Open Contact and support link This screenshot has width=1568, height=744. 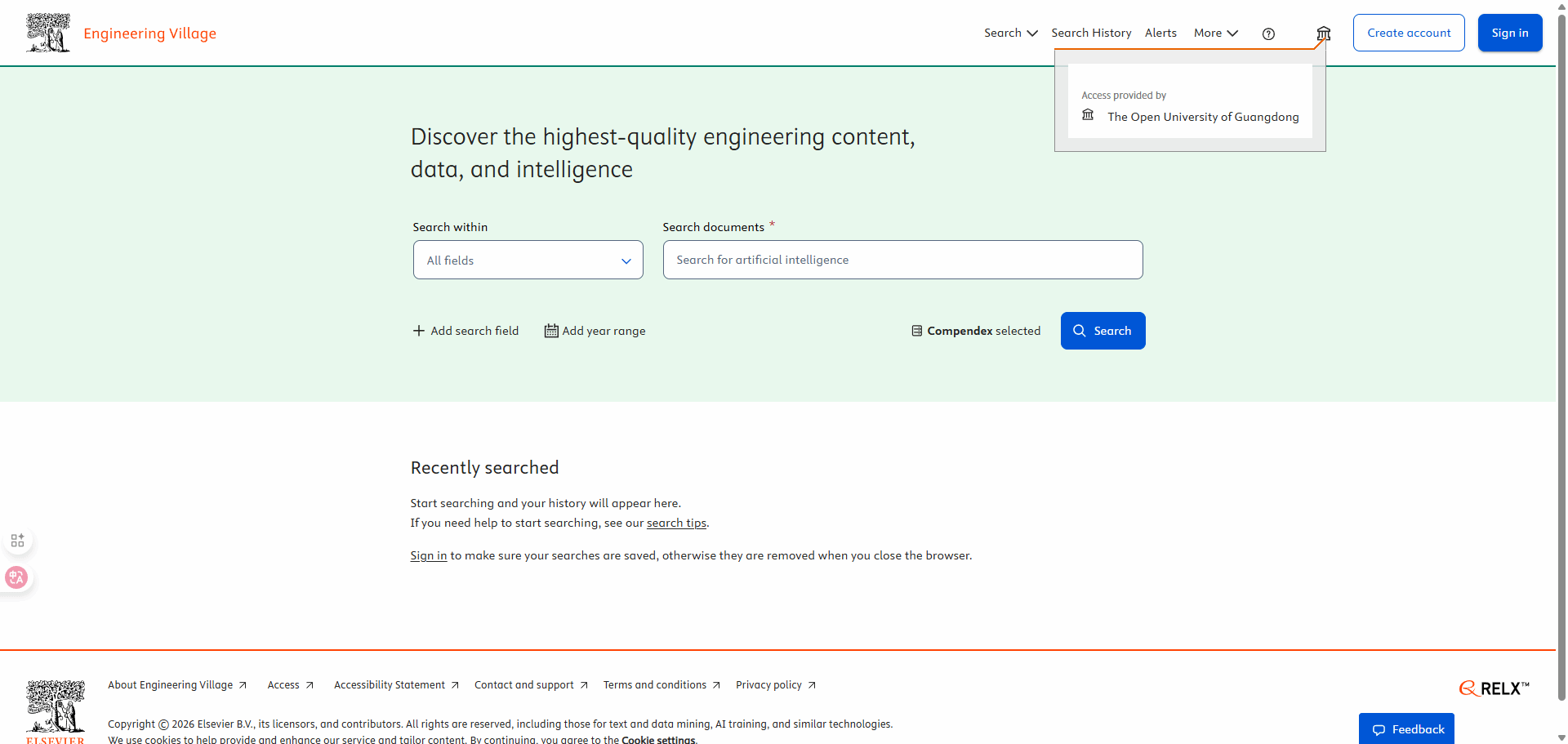point(531,685)
